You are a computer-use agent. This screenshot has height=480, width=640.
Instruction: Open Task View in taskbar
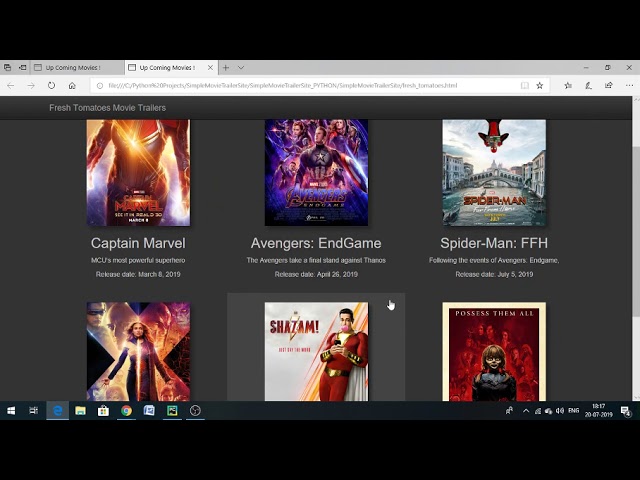coord(33,411)
